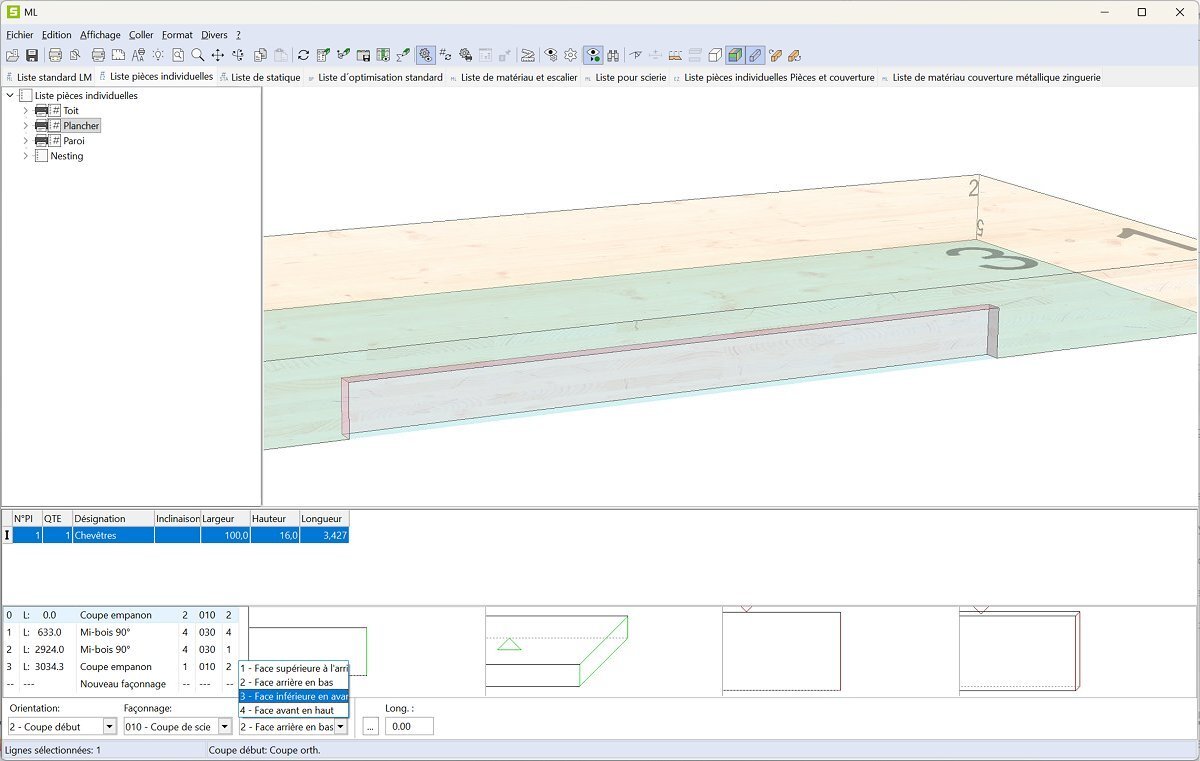Image resolution: width=1200 pixels, height=761 pixels.
Task: Click the open folder icon
Action: (12, 56)
